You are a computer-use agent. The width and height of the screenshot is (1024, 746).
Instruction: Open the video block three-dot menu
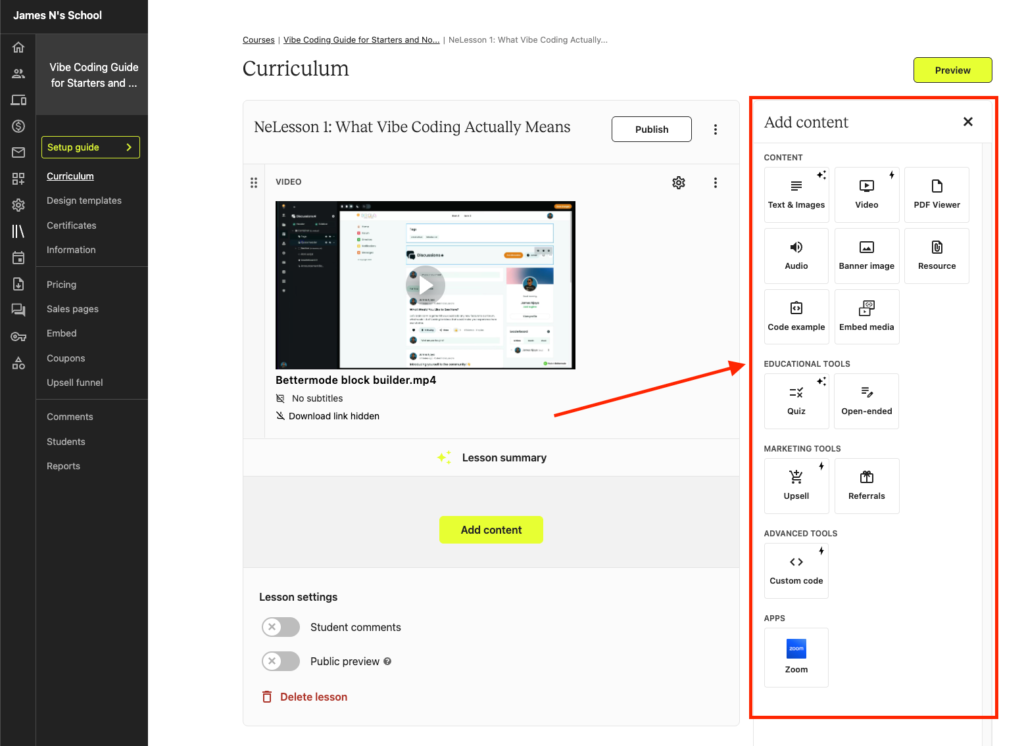click(715, 183)
